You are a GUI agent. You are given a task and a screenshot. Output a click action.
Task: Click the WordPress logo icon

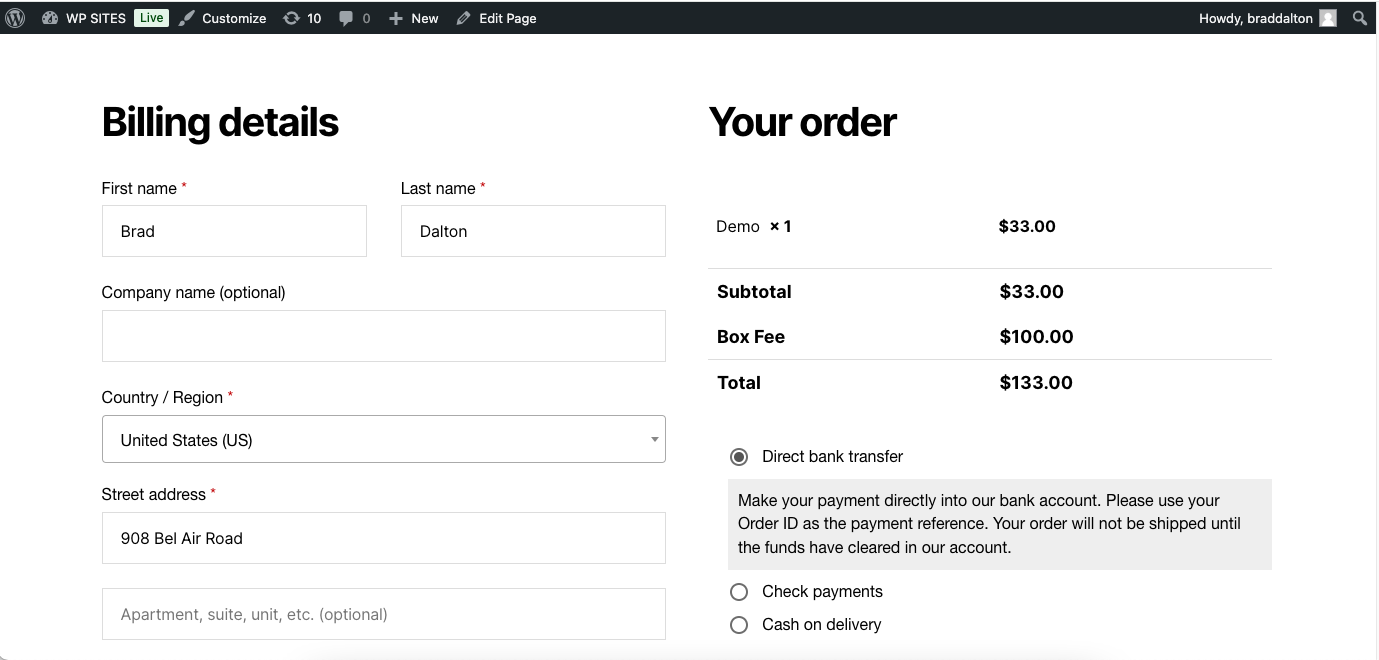(15, 18)
